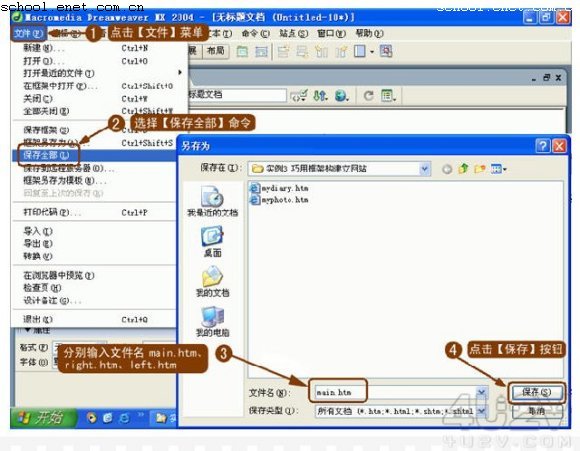Click the Windows Start button
The width and height of the screenshot is (580, 451).
(x=43, y=418)
